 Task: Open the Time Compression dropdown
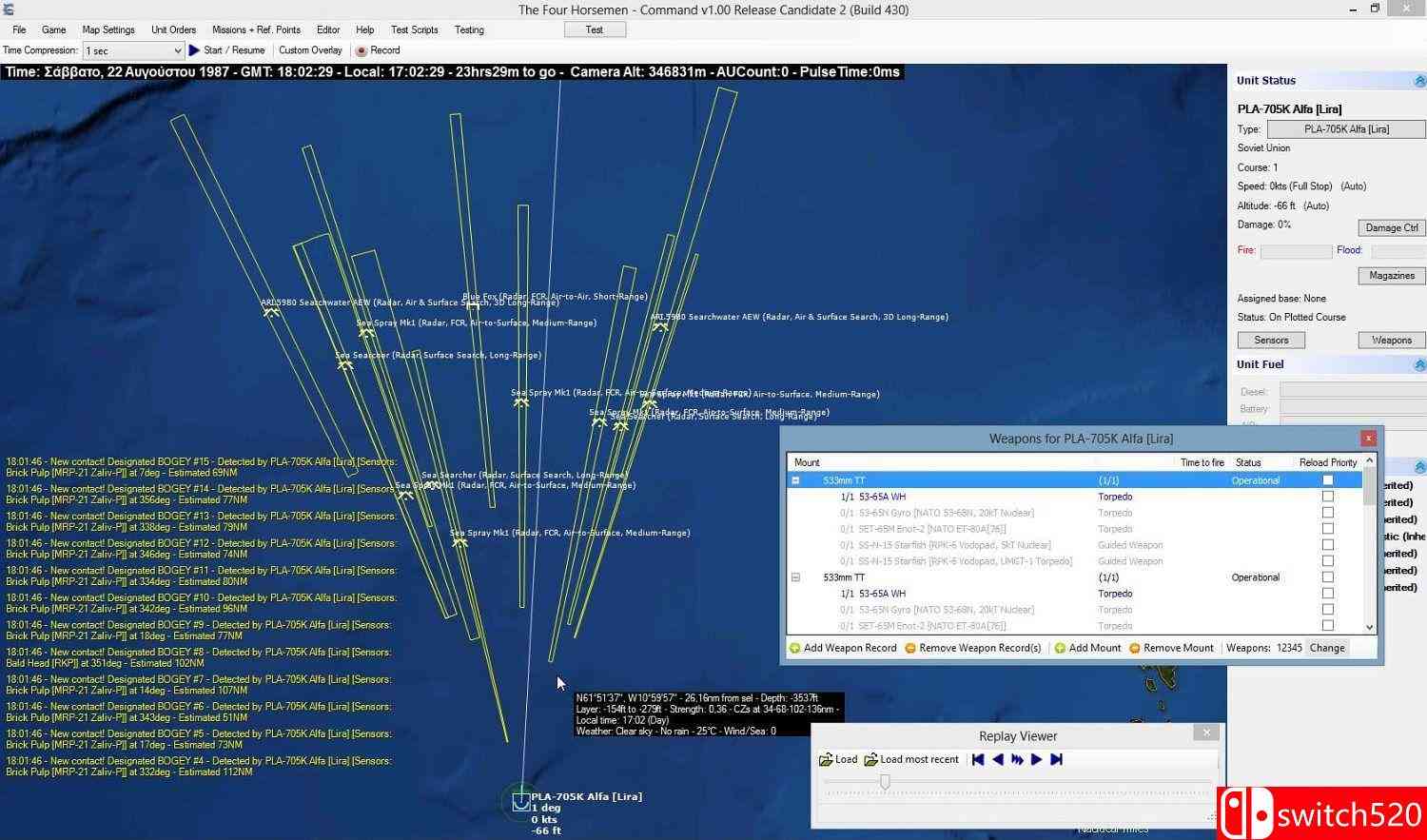coord(177,50)
